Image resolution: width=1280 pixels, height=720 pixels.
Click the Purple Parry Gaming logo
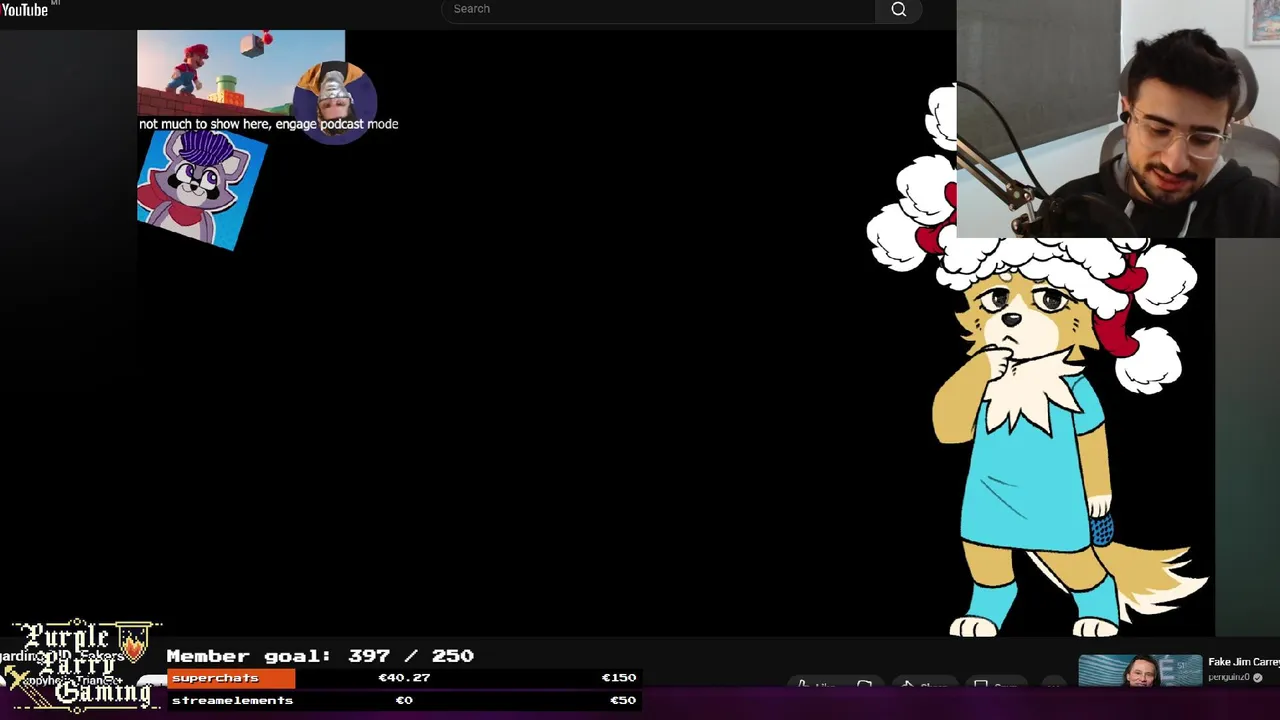click(x=81, y=665)
